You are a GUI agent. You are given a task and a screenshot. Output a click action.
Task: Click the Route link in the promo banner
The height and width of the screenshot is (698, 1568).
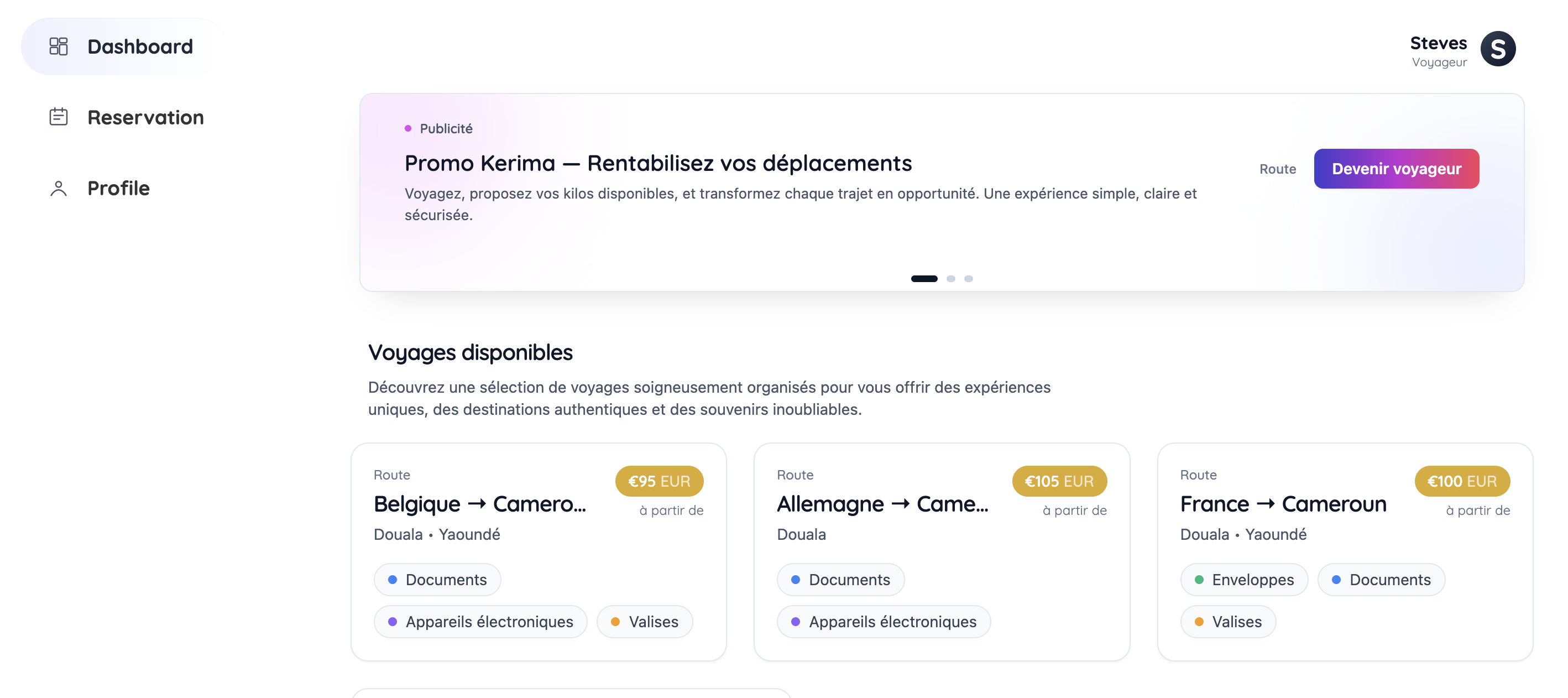pyautogui.click(x=1277, y=169)
